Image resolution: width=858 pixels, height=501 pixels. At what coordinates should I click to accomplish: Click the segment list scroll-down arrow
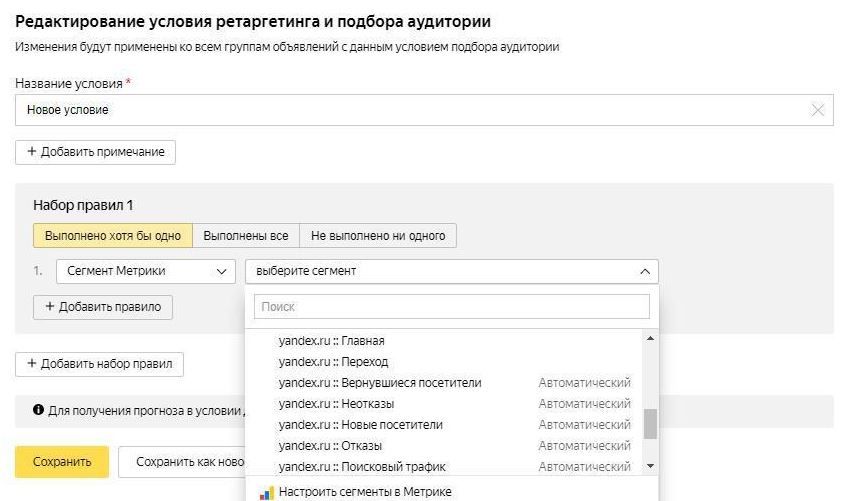(650, 466)
